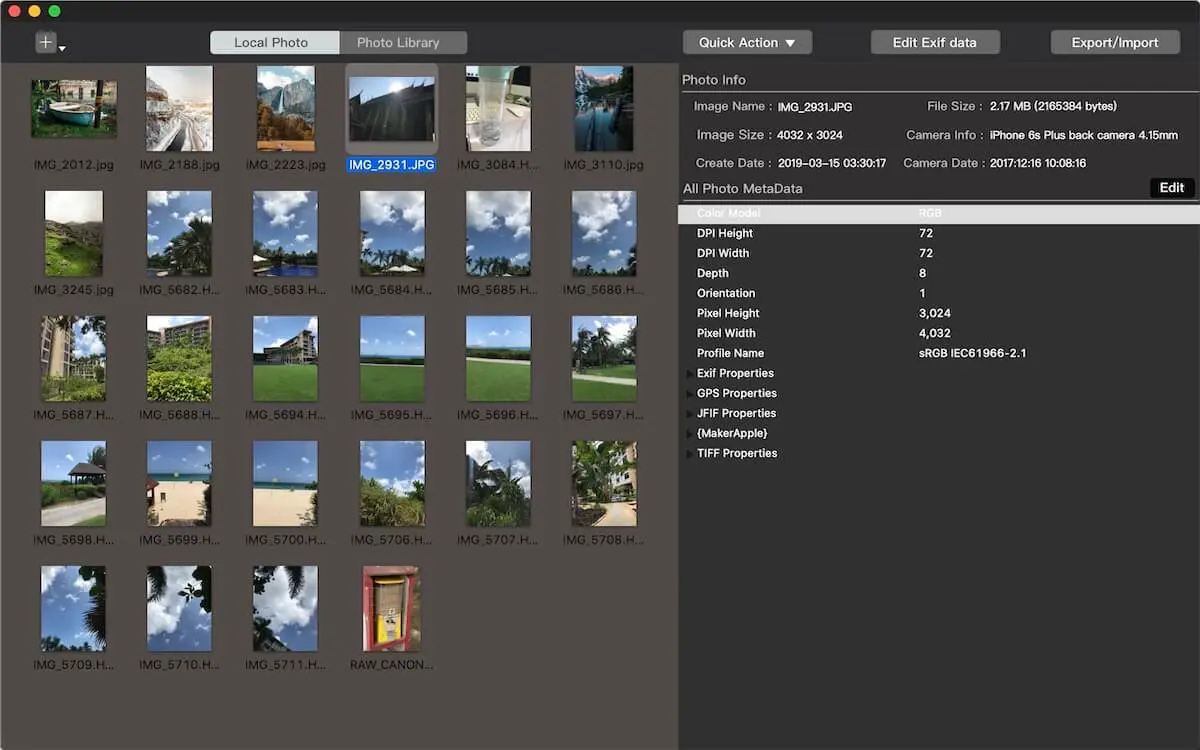Select the IMG_2223.jpg waterfall thumbnail
1200x750 pixels.
[x=285, y=108]
